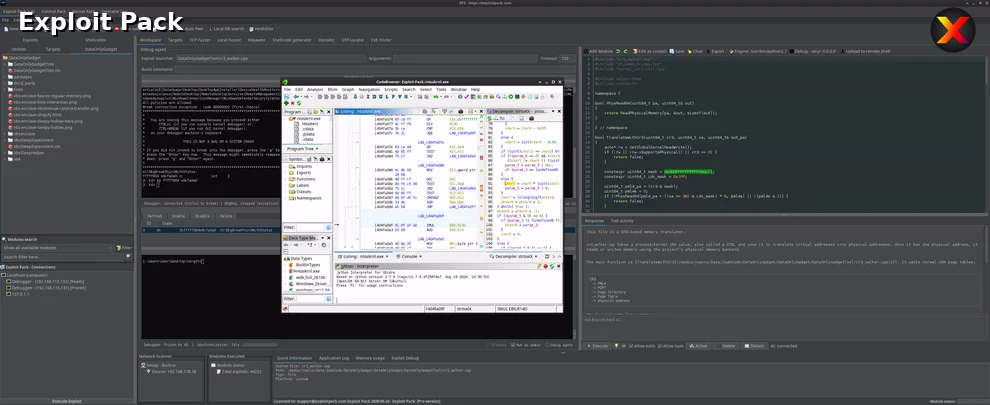Expand Imports in Symbol Tree
This screenshot has width=990, height=405.
285,167
